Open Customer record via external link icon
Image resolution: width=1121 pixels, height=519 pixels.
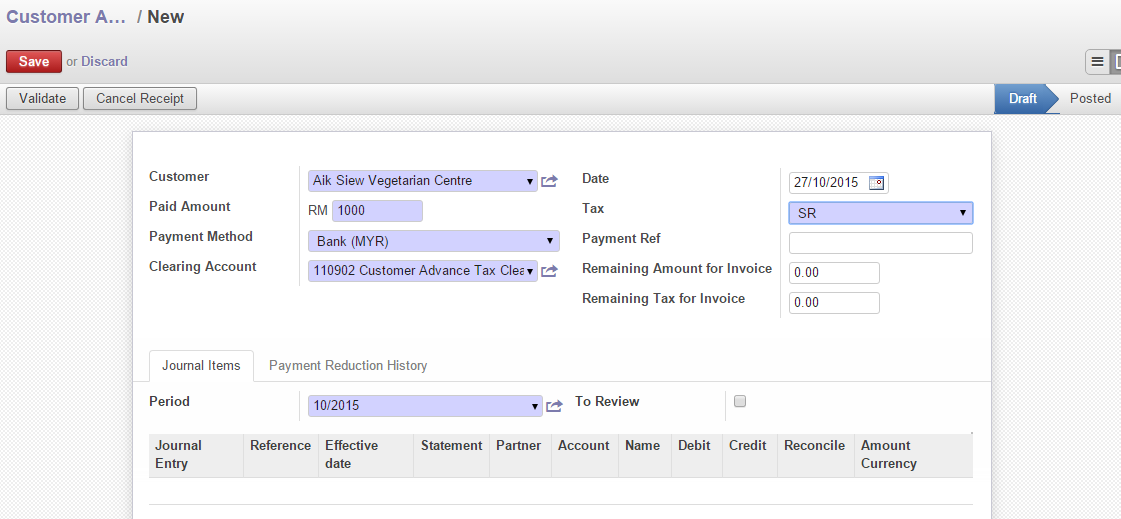pos(549,181)
